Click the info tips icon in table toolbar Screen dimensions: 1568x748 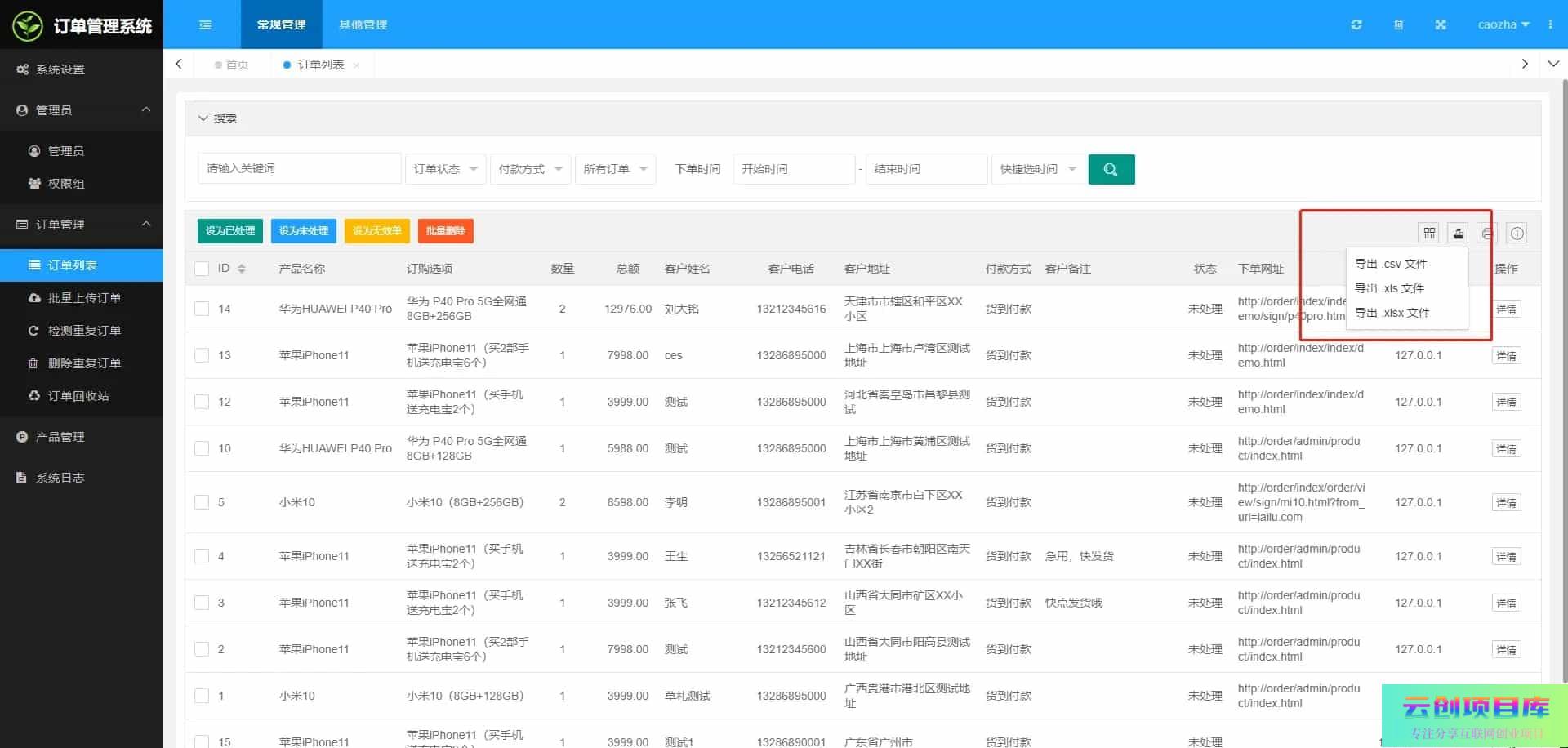(x=1517, y=234)
